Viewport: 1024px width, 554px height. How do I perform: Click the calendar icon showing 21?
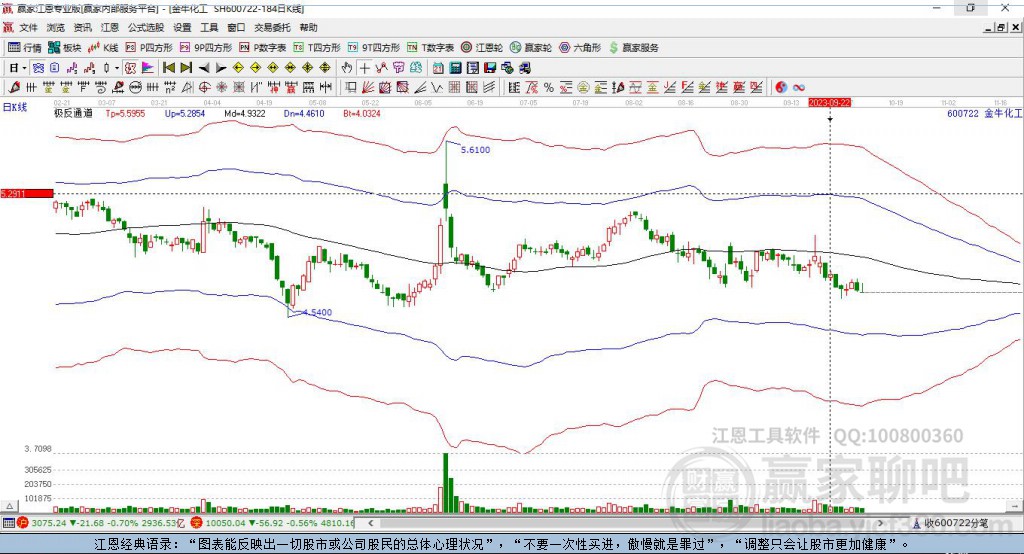coord(438,68)
